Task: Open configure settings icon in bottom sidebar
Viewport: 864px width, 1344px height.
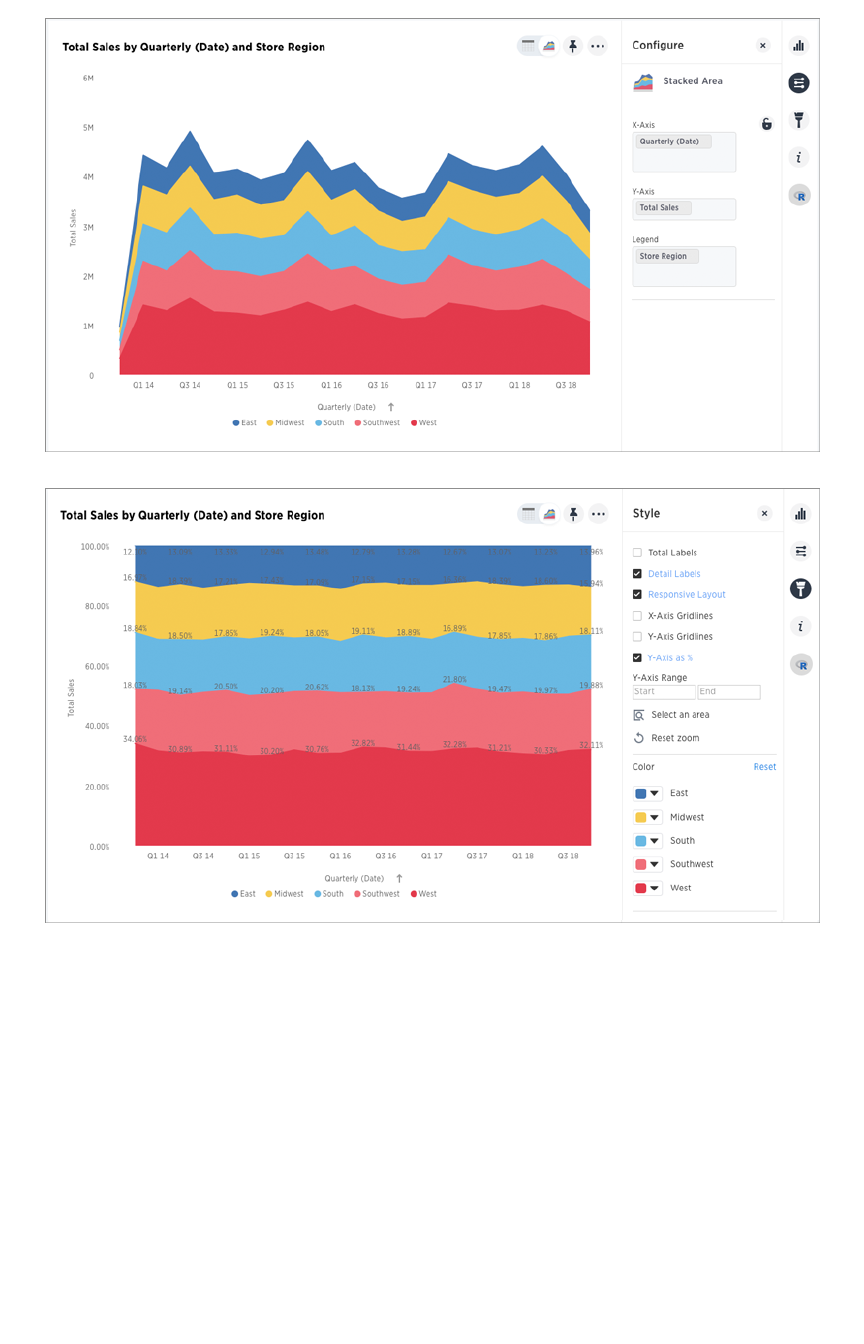Action: click(x=800, y=551)
